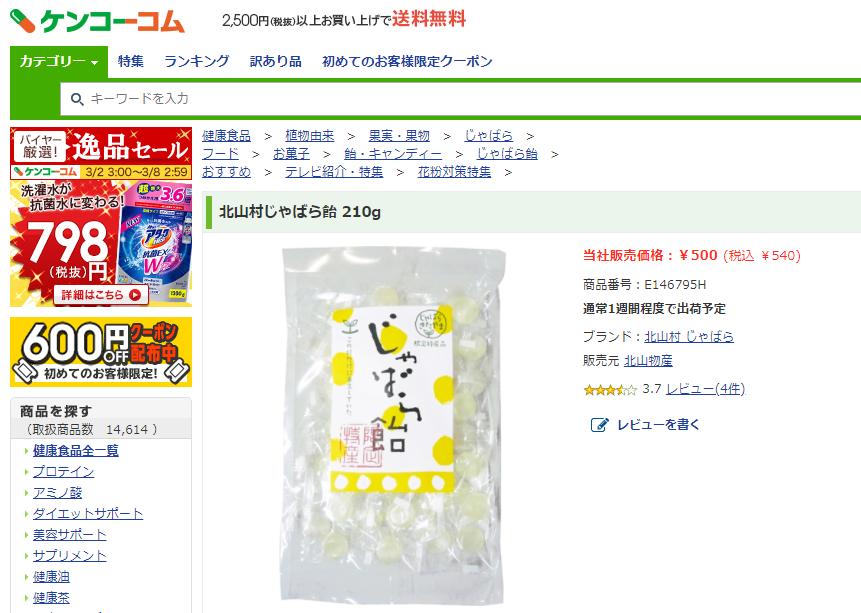Select the 特集 menu item
This screenshot has width=861, height=613.
[131, 62]
